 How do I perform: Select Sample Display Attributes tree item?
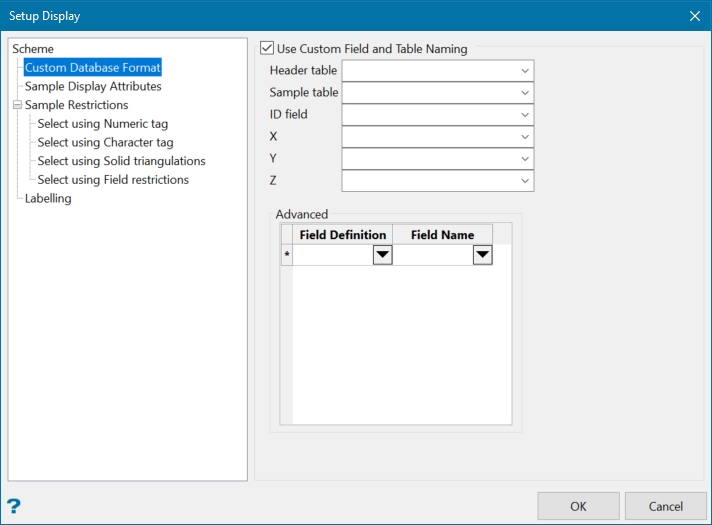pos(93,86)
